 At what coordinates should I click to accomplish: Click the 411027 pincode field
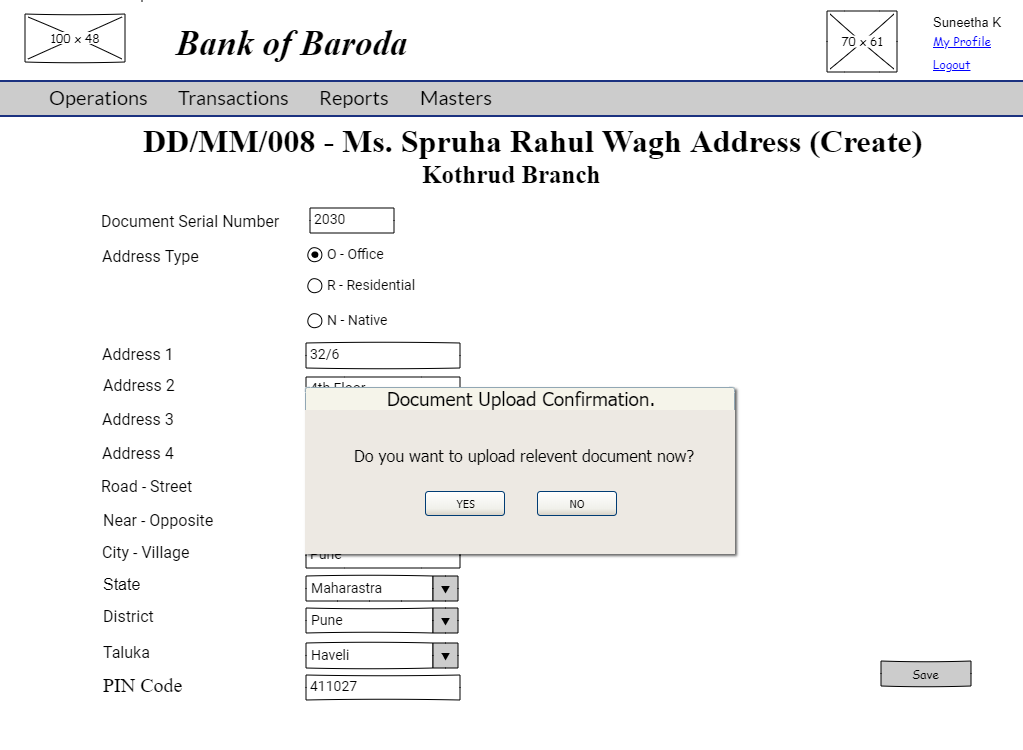tap(382, 687)
